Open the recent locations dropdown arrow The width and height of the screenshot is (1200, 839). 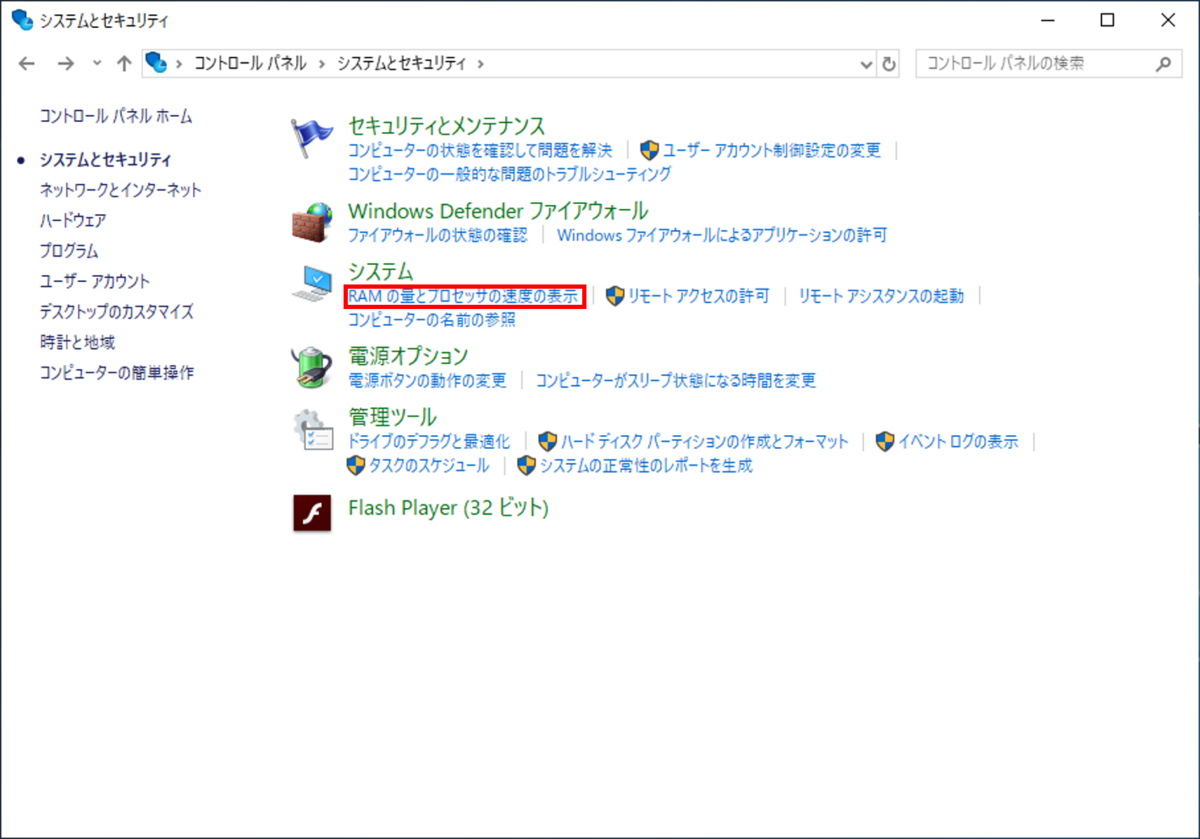(x=96, y=63)
